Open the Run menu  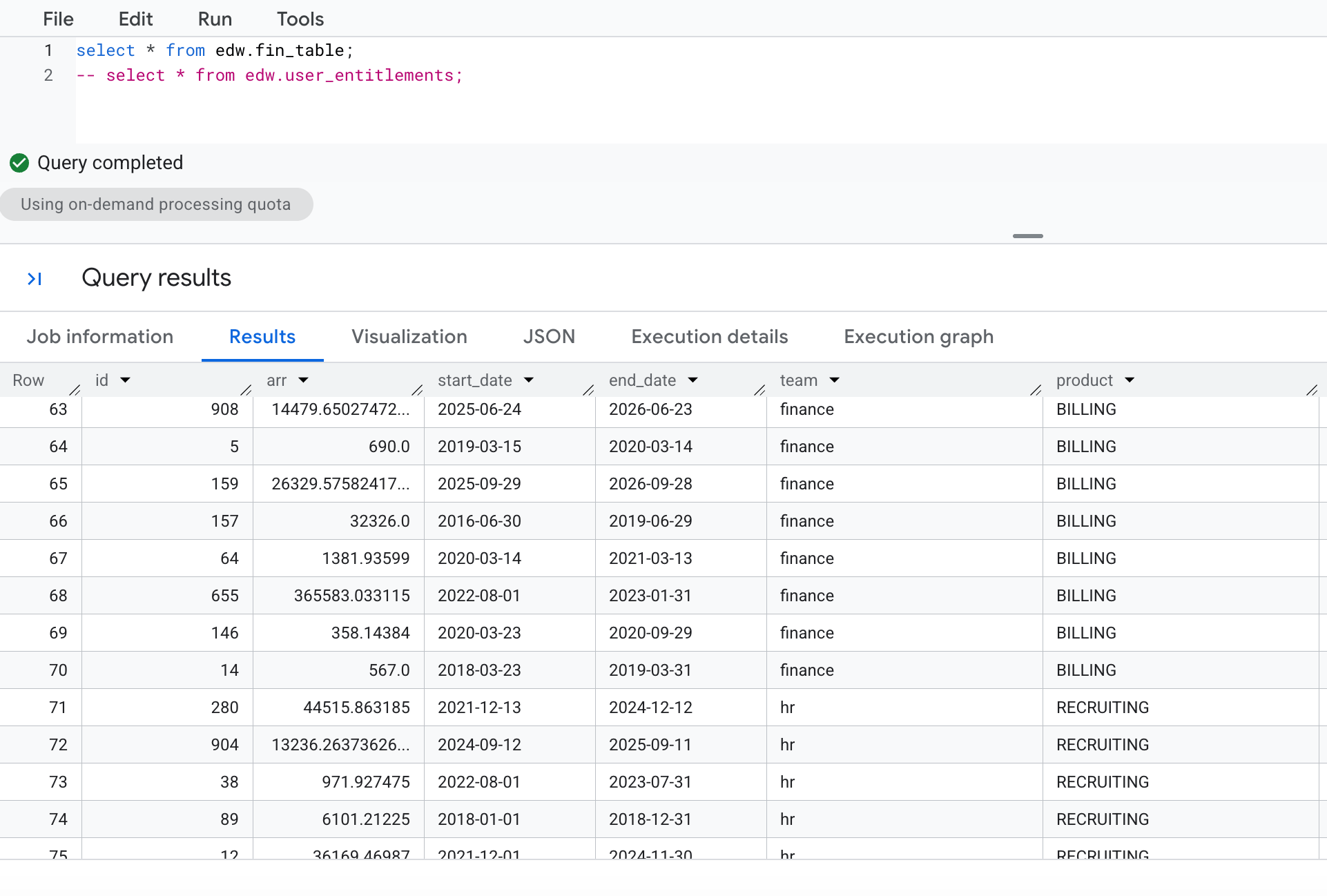point(215,19)
